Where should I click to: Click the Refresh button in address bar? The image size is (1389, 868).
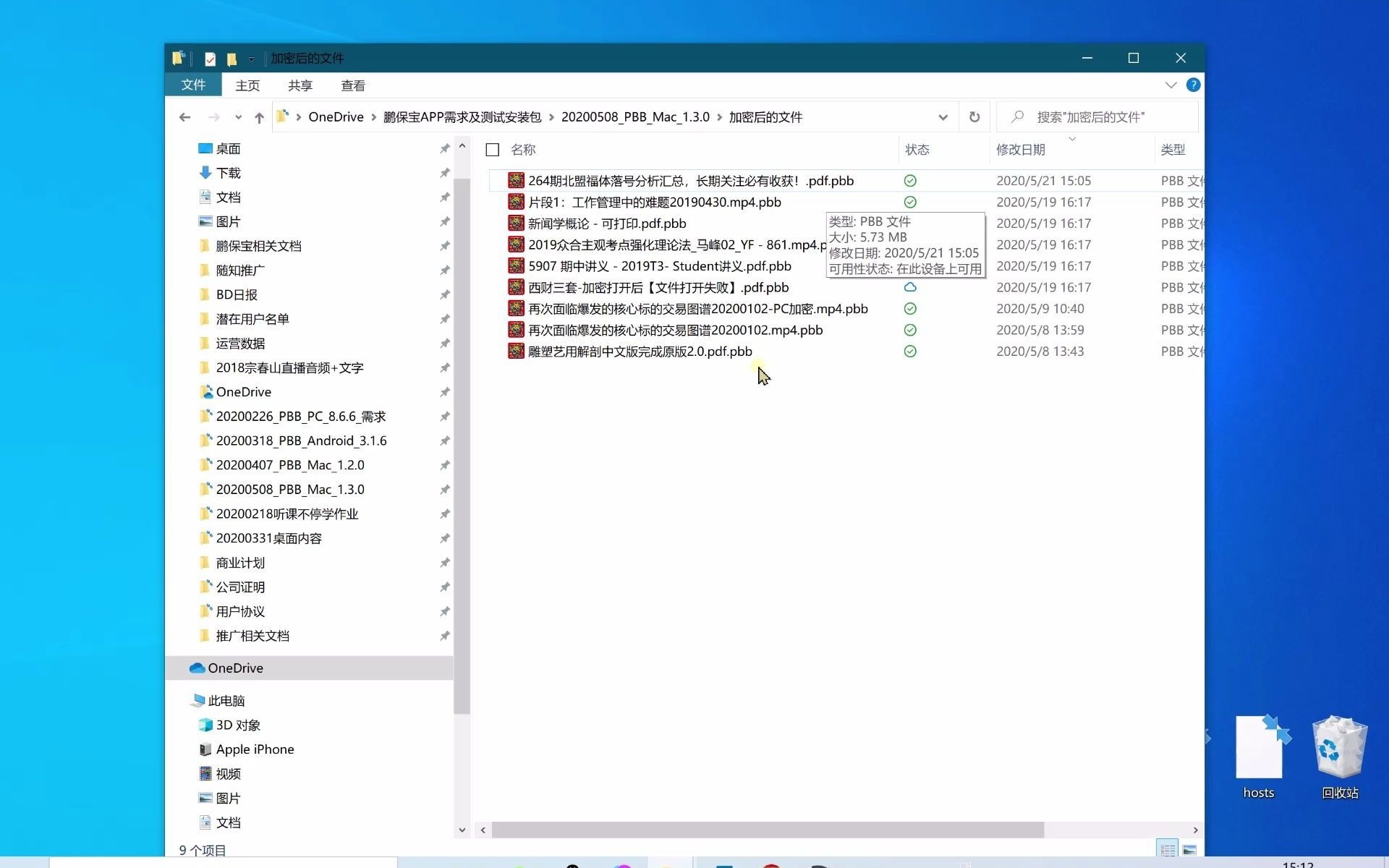[974, 117]
